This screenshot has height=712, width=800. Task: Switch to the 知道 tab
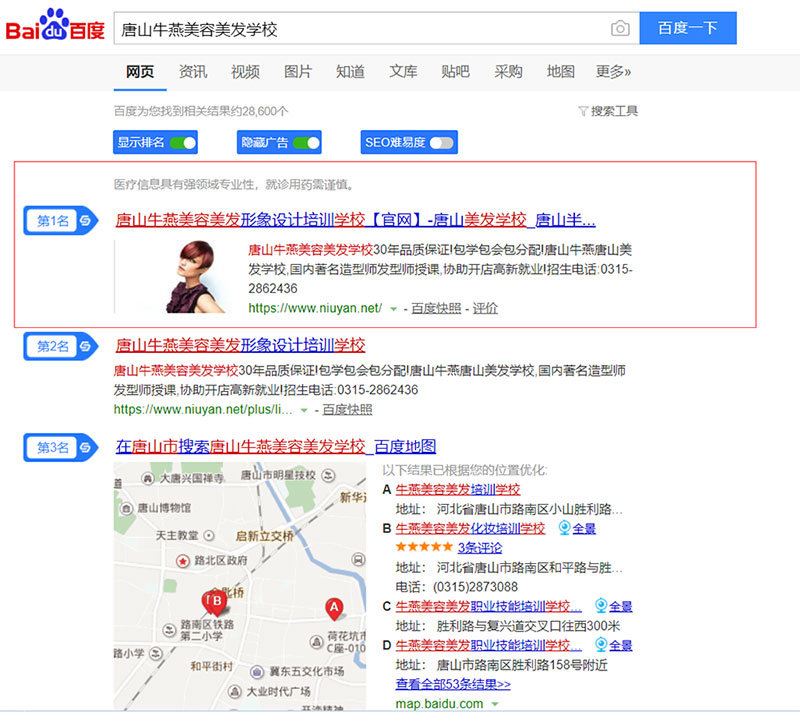pyautogui.click(x=351, y=71)
